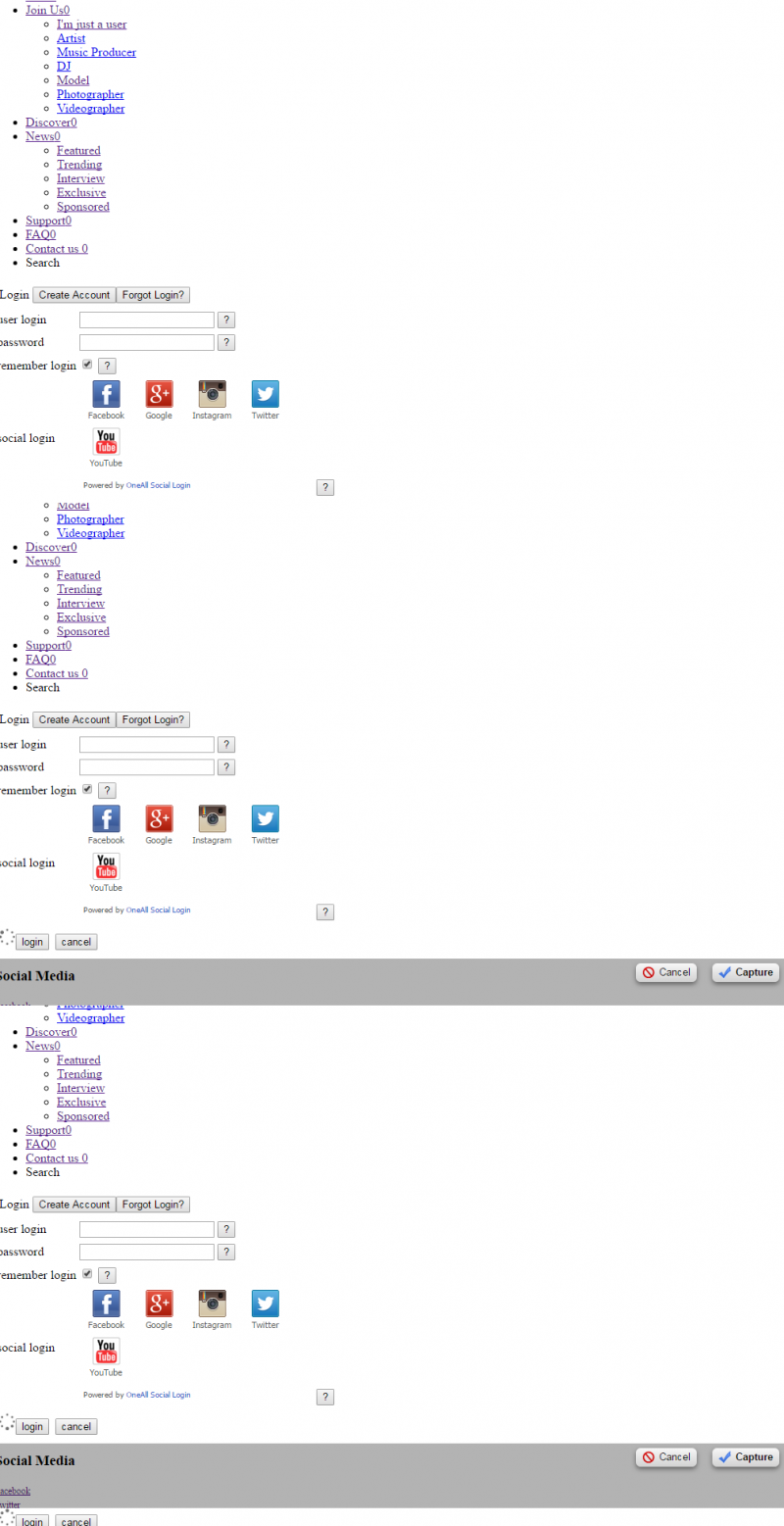The height and width of the screenshot is (1526, 784).
Task: Select the Instagram icon in the topmost login form
Action: (212, 394)
